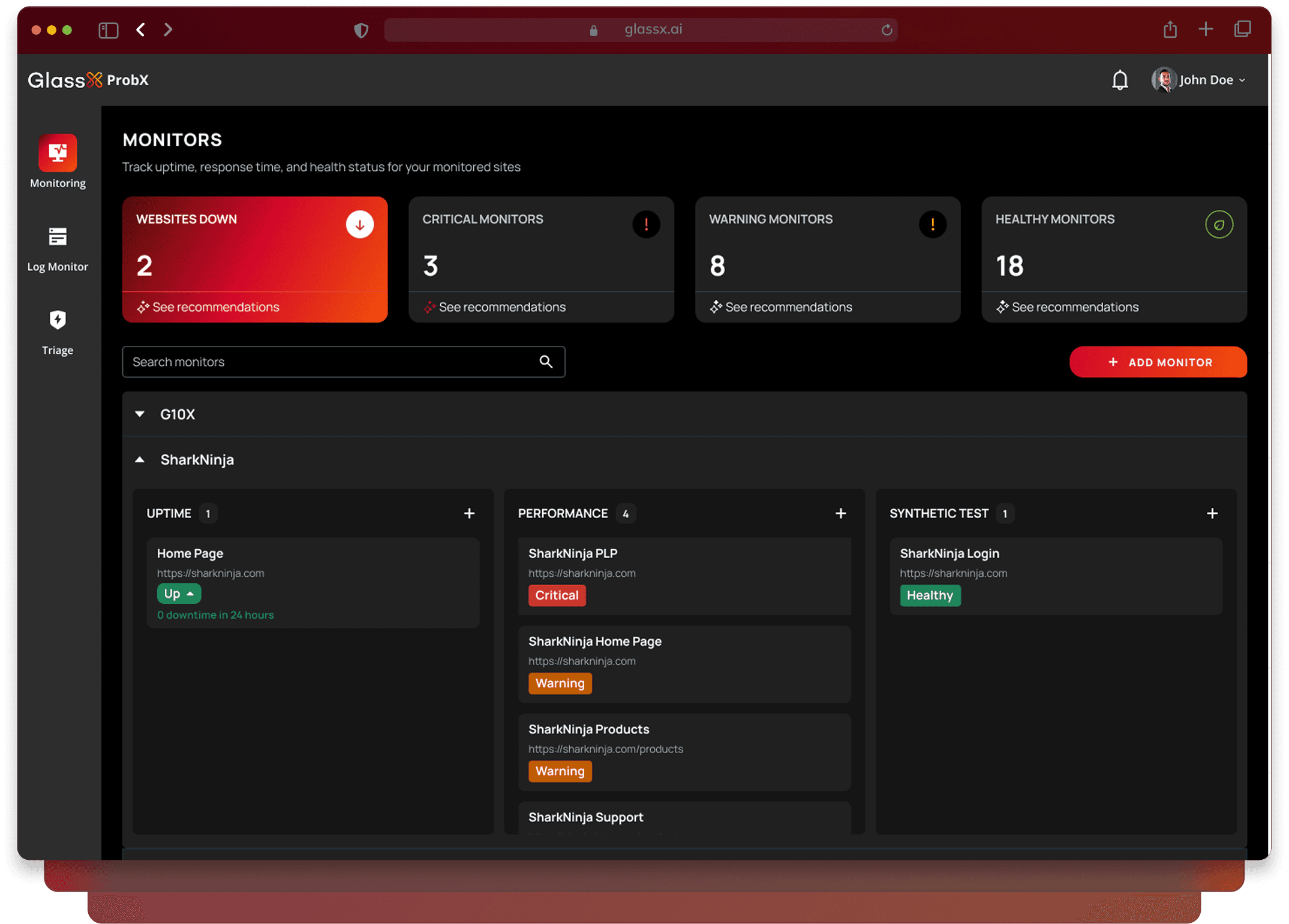Screen dimensions: 1289x924
Task: Open See recommendations under Healthy Monitors
Action: tap(1068, 307)
